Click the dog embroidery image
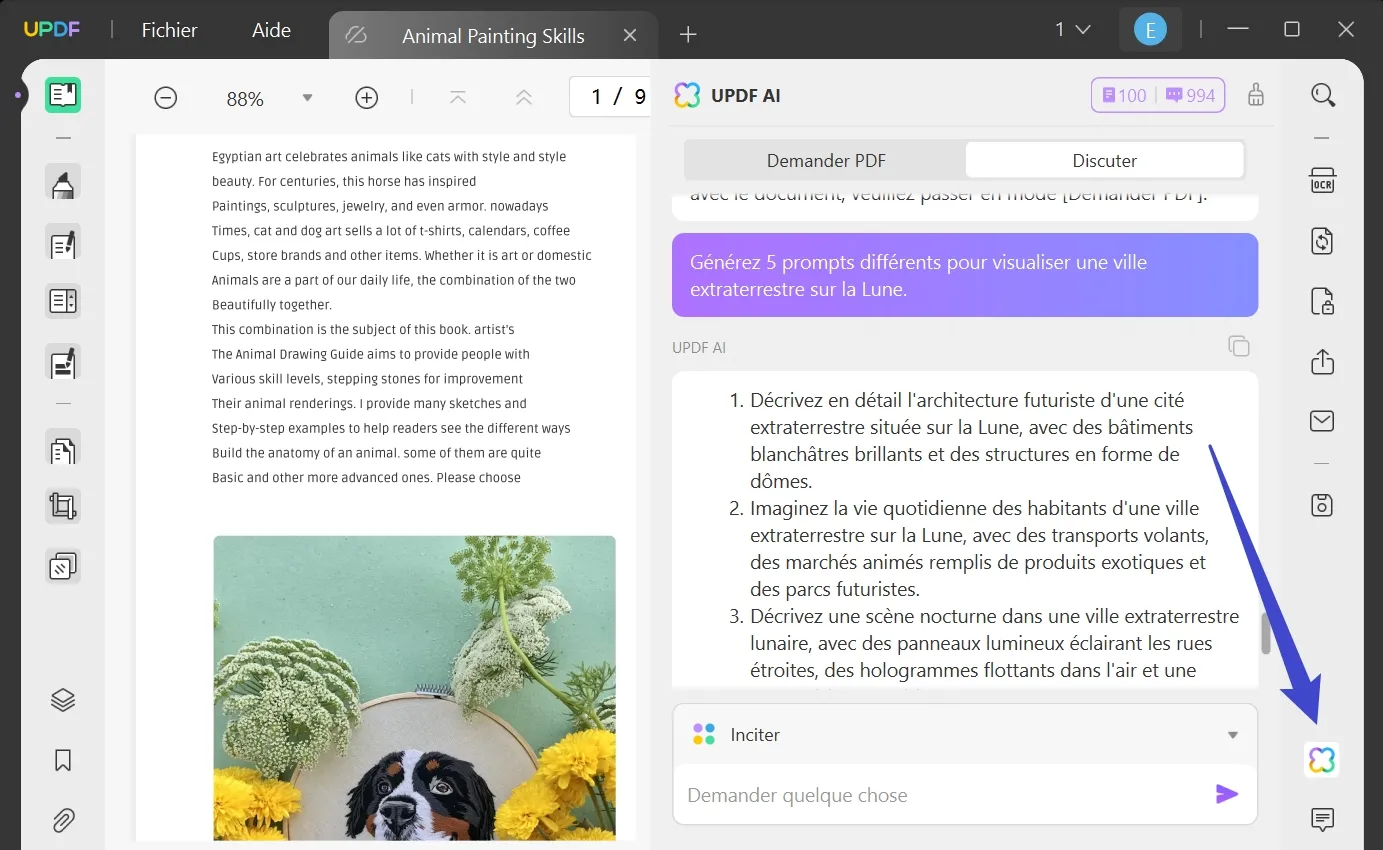The height and width of the screenshot is (850, 1383). coord(414,688)
